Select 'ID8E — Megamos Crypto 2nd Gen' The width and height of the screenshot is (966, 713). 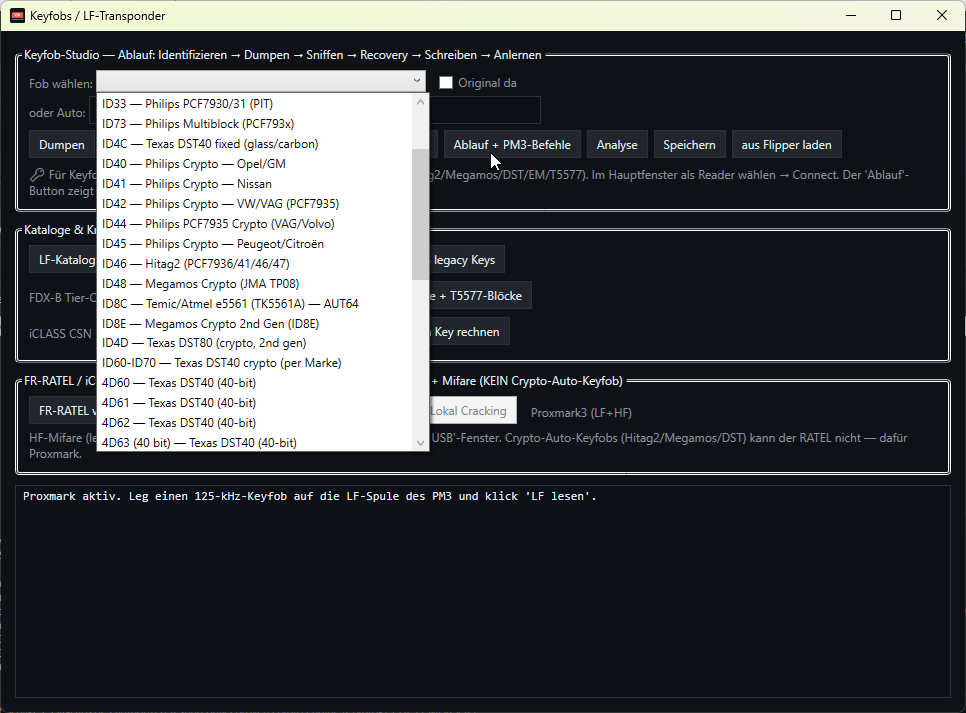(x=254, y=324)
